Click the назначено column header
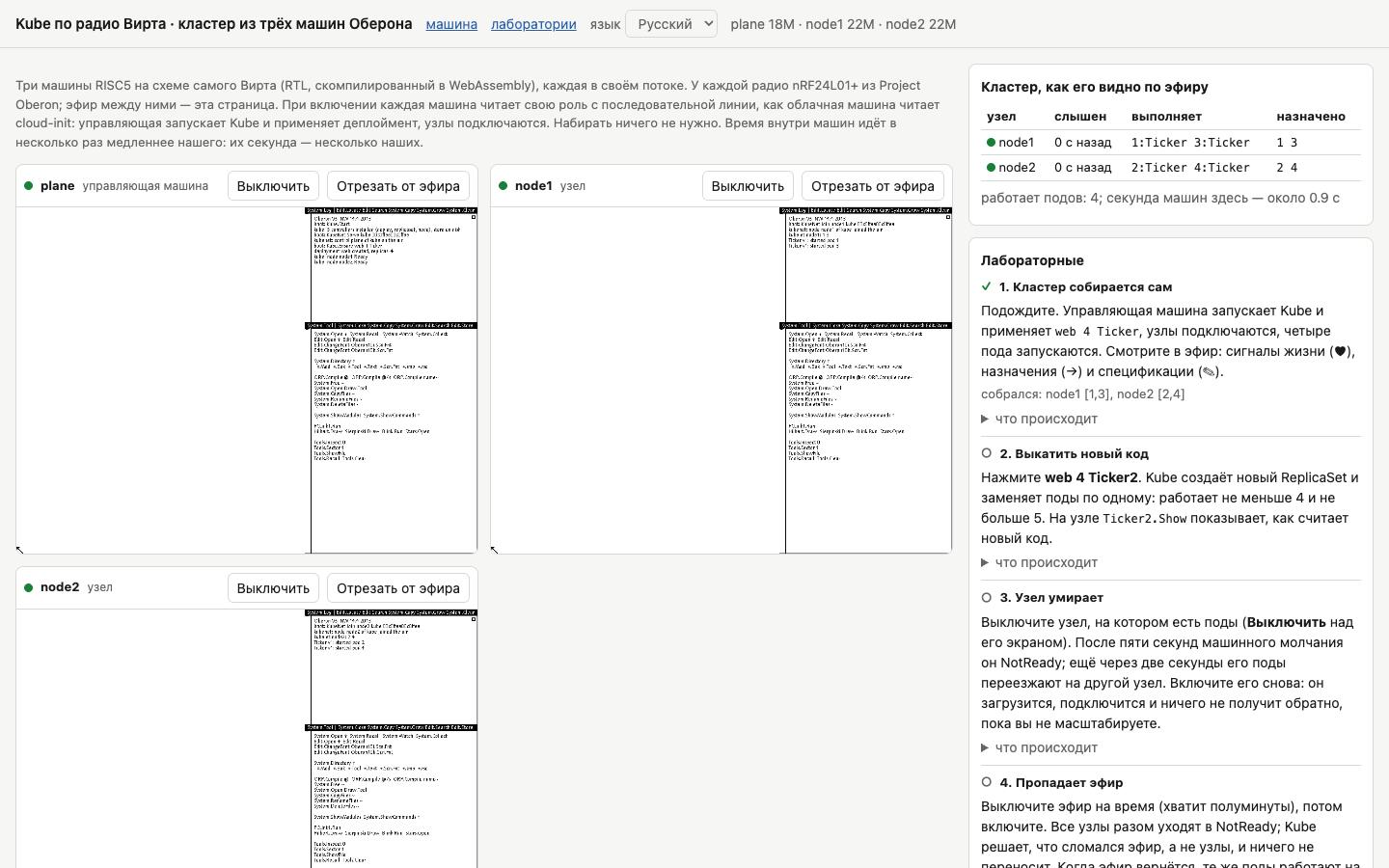 [1311, 116]
